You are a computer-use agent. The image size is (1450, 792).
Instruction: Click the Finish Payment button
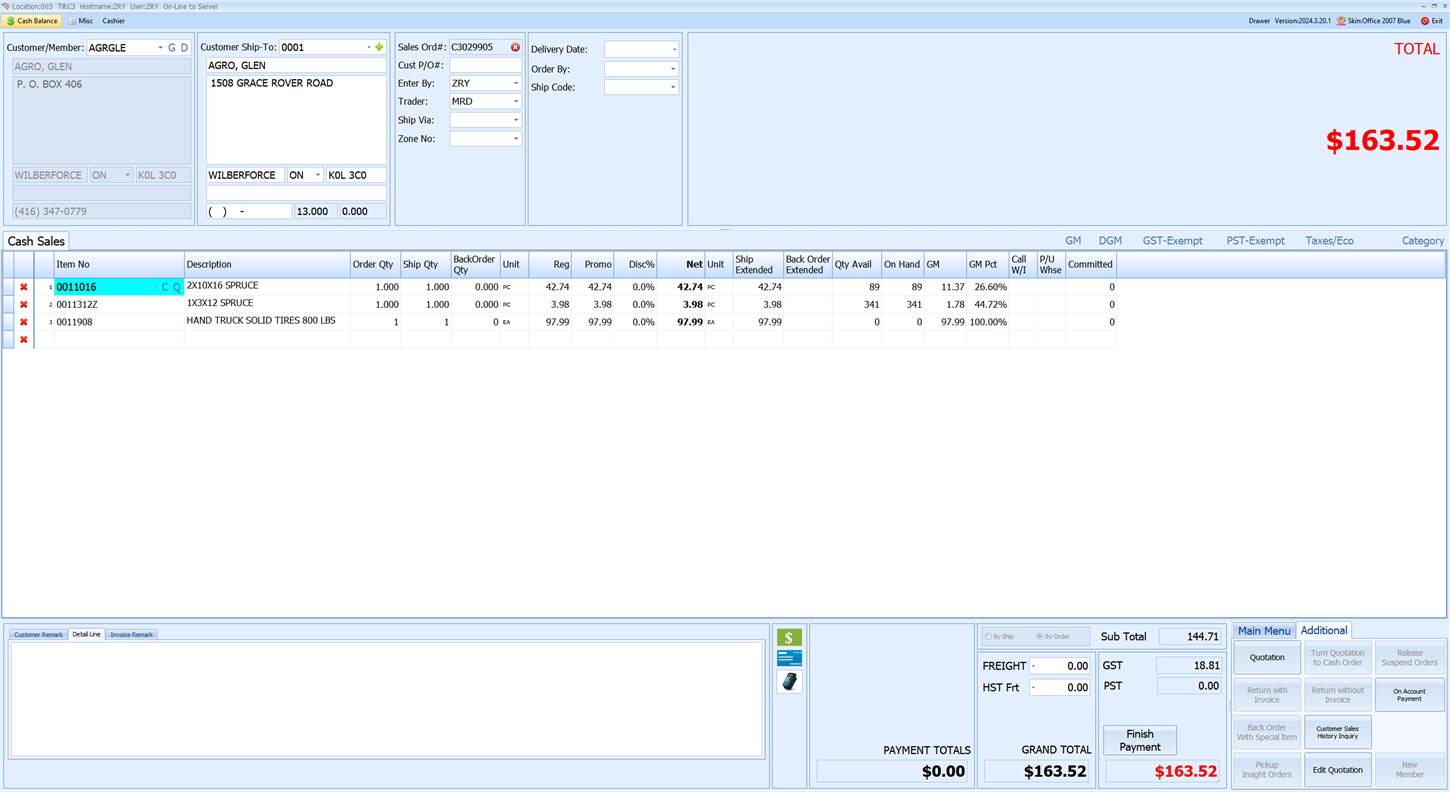[x=1139, y=740]
